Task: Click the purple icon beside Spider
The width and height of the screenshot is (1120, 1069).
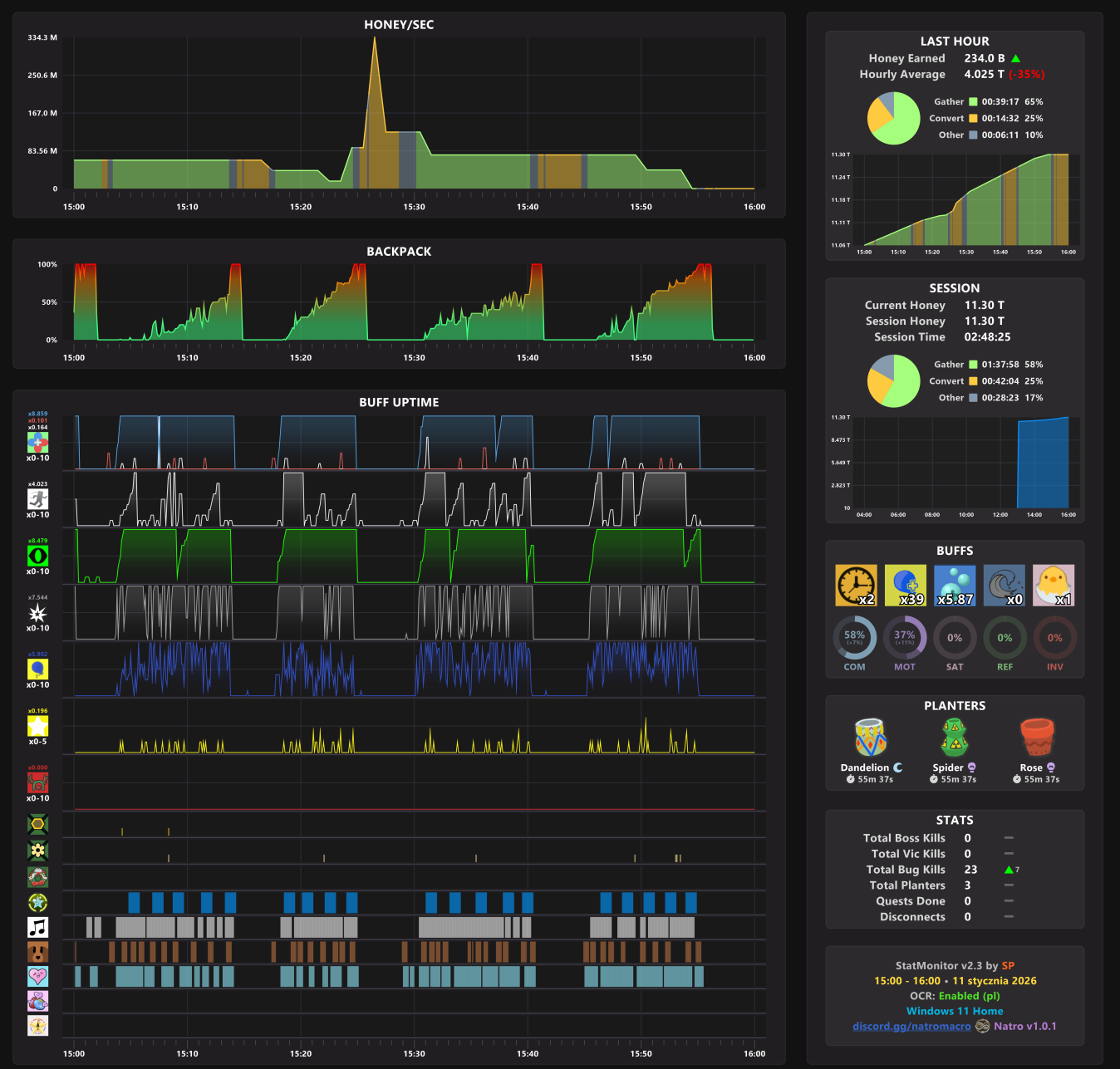Action: (x=971, y=767)
